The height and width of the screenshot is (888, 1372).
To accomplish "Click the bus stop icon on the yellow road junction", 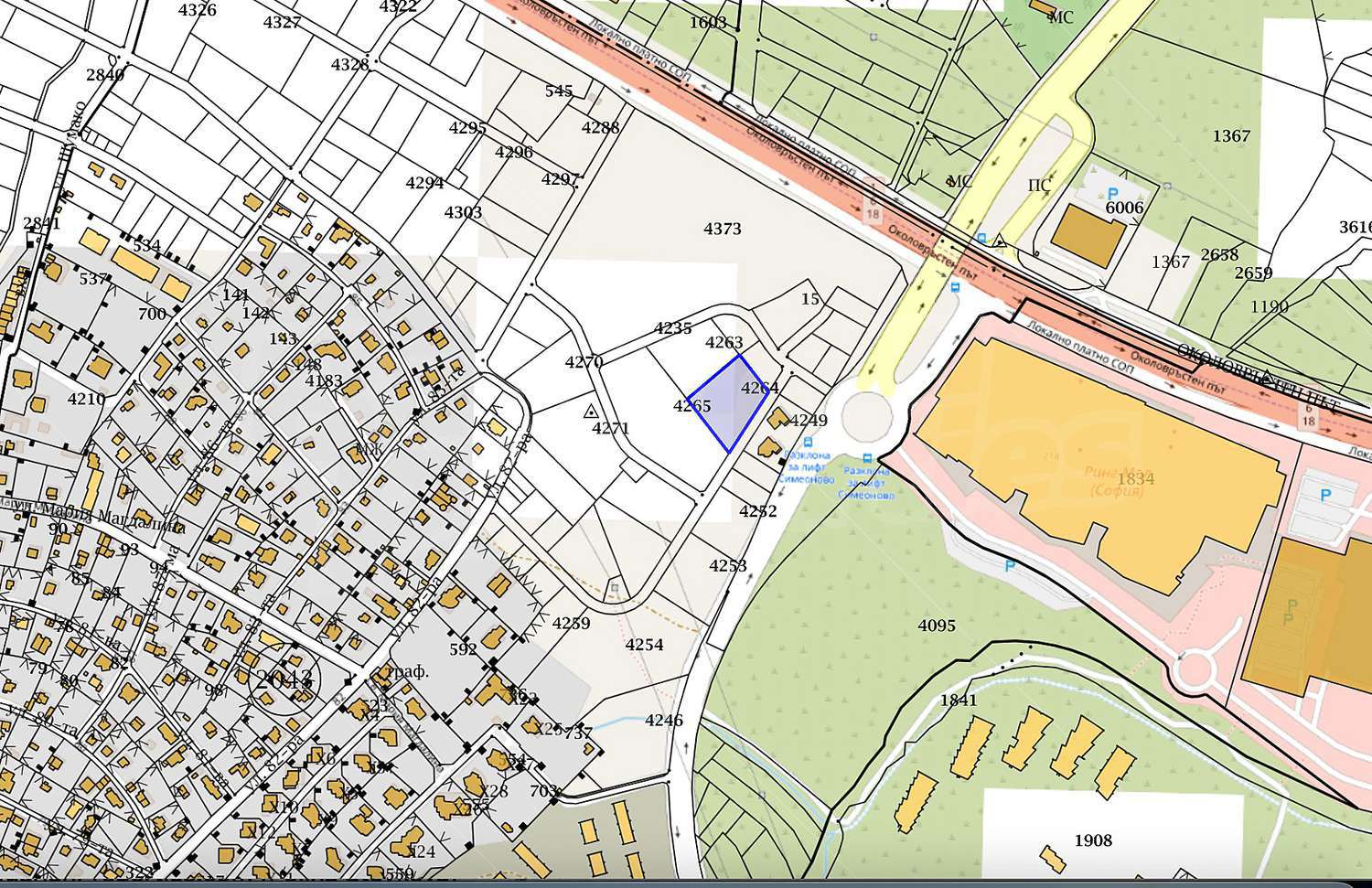I will click(981, 238).
